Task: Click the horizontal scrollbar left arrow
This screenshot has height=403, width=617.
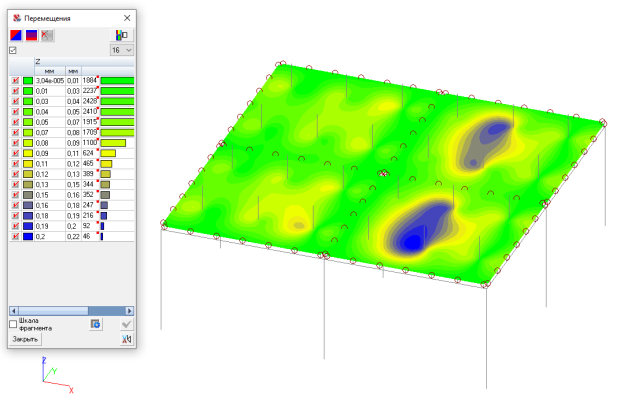Action: [12, 310]
